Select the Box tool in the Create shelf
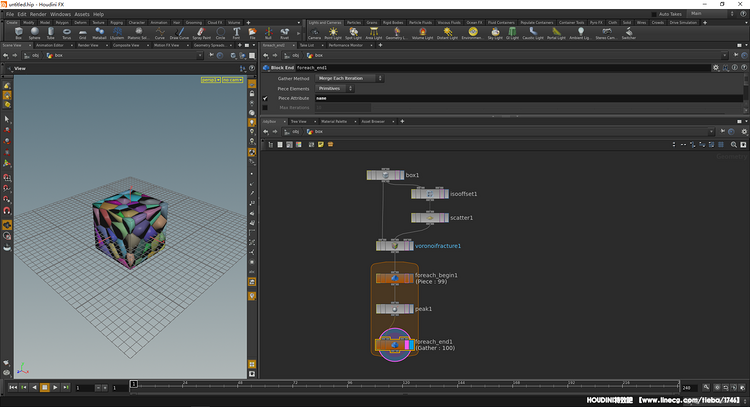750x407 pixels. [x=19, y=33]
